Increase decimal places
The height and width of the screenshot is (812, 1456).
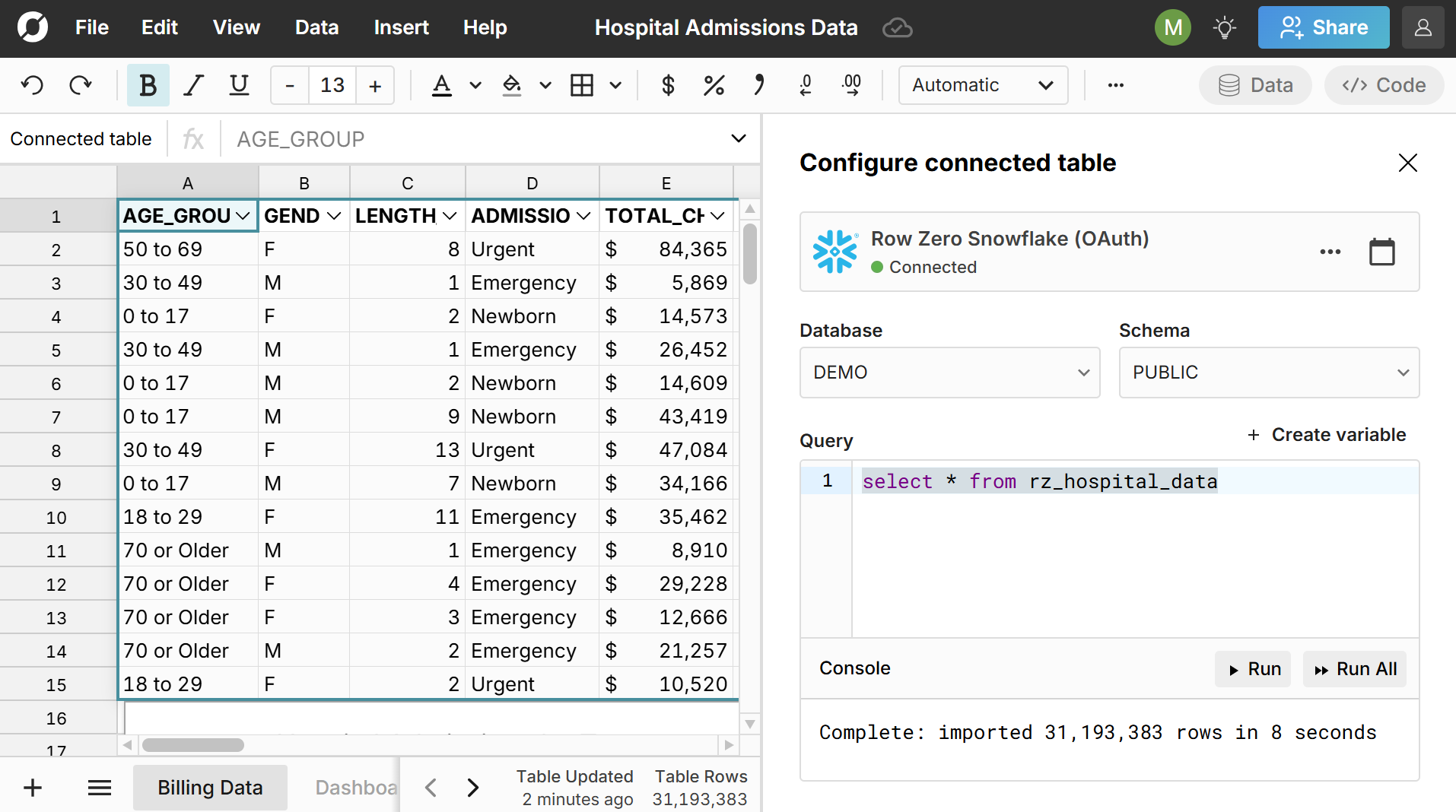[x=851, y=84]
